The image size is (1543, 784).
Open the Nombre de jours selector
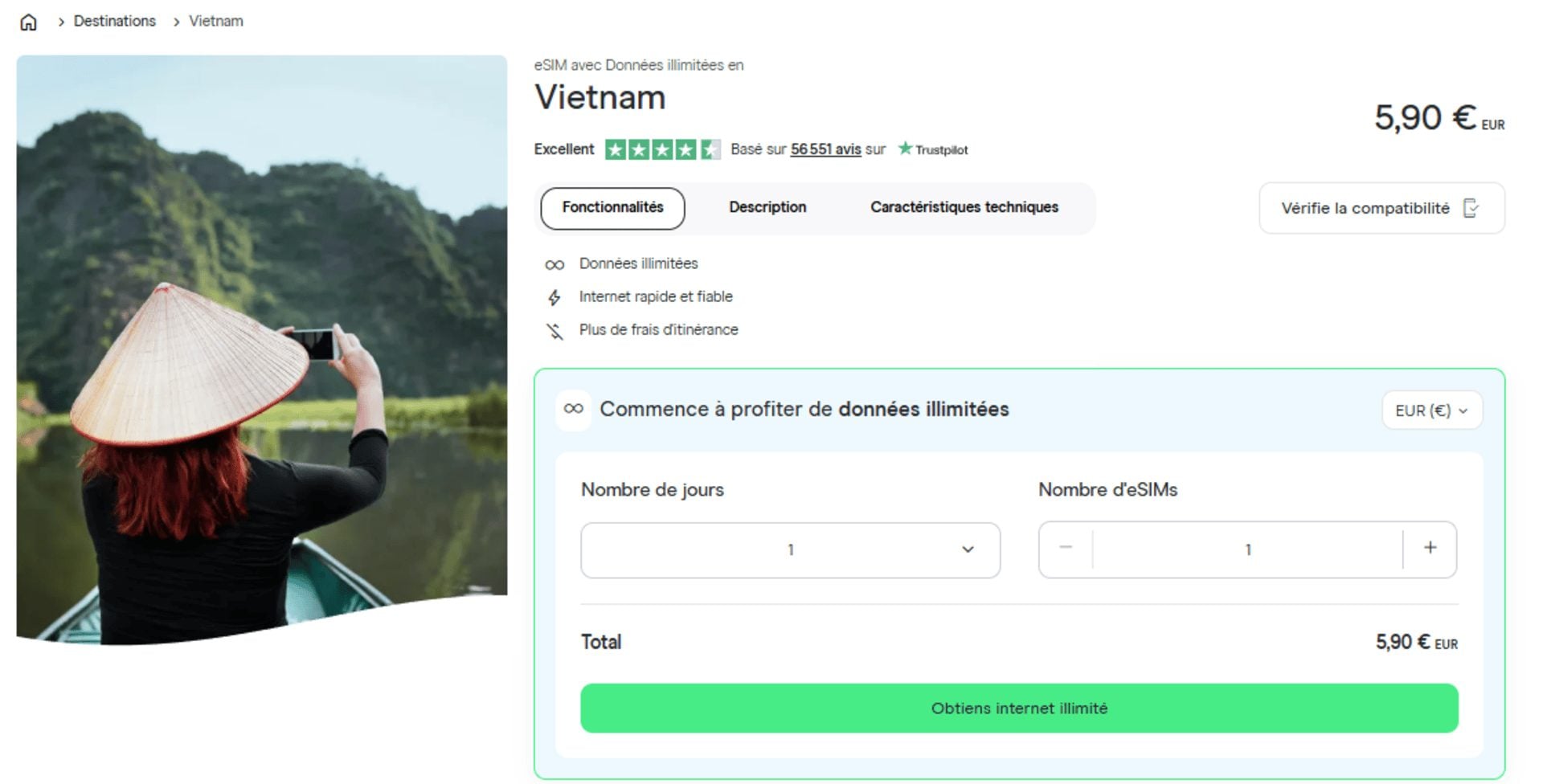[x=790, y=549]
